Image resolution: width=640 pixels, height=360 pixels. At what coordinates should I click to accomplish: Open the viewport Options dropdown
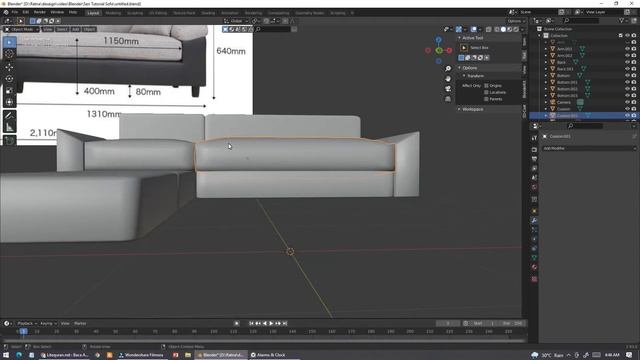[516, 21]
